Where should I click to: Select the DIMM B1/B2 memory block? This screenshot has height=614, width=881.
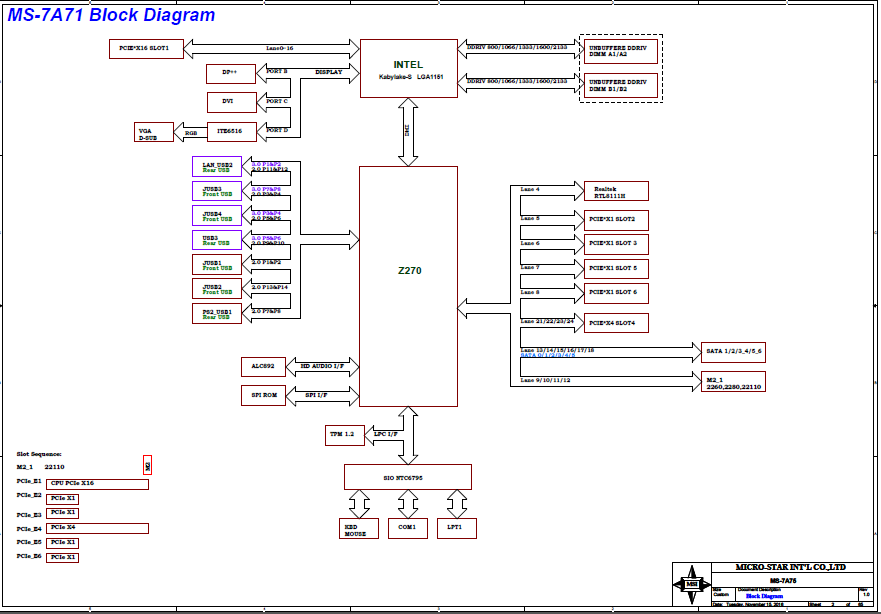(620, 85)
